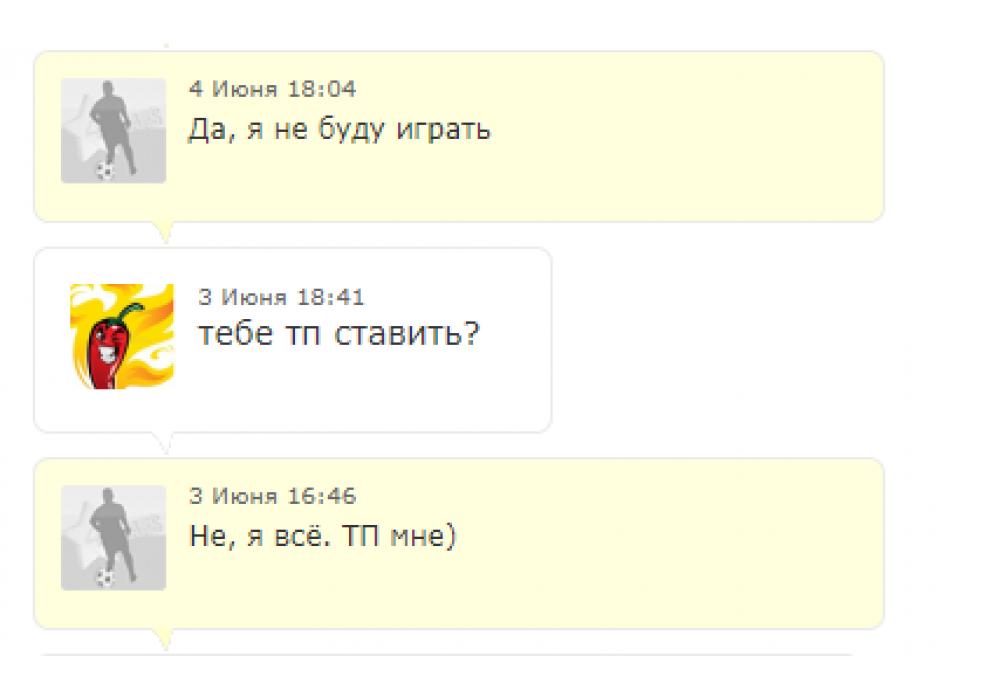Image resolution: width=1000 pixels, height=700 pixels.
Task: Click the soccer ball in the top avatar
Action: click(105, 170)
